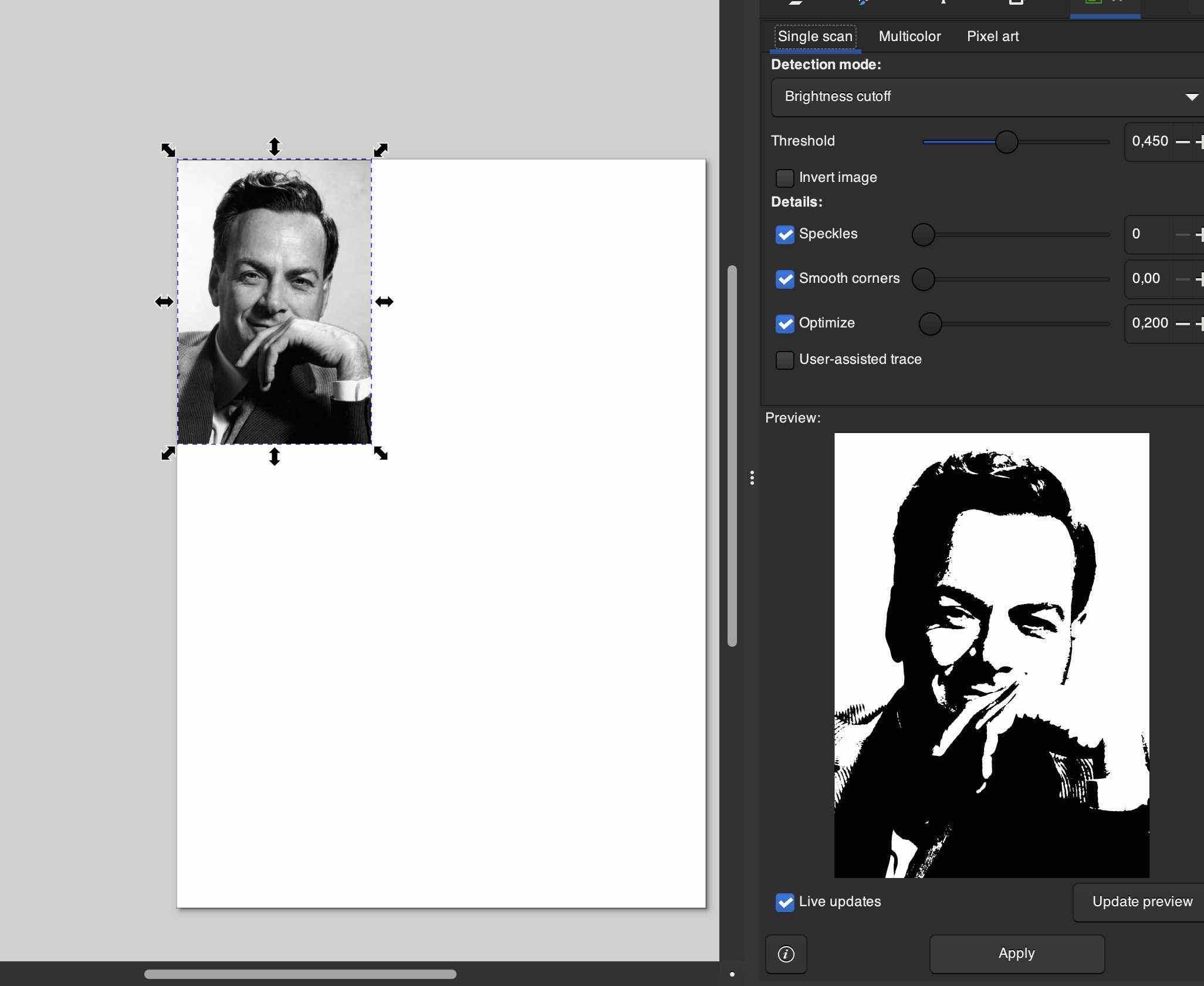Click the horizontal scrollbar below the canvas
1204x986 pixels.
299,975
